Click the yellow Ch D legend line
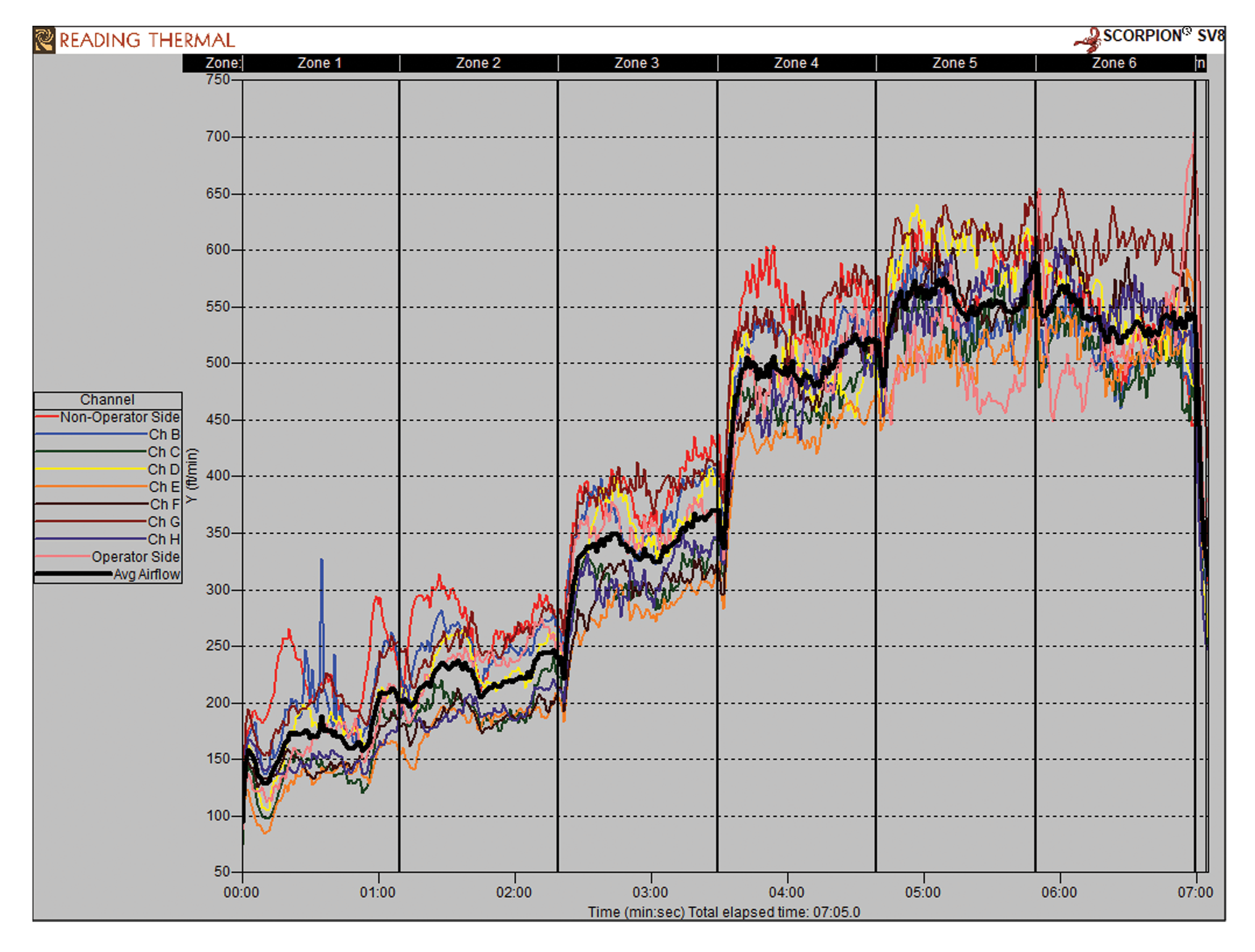Screen dimensions: 1255x952 coord(90,469)
